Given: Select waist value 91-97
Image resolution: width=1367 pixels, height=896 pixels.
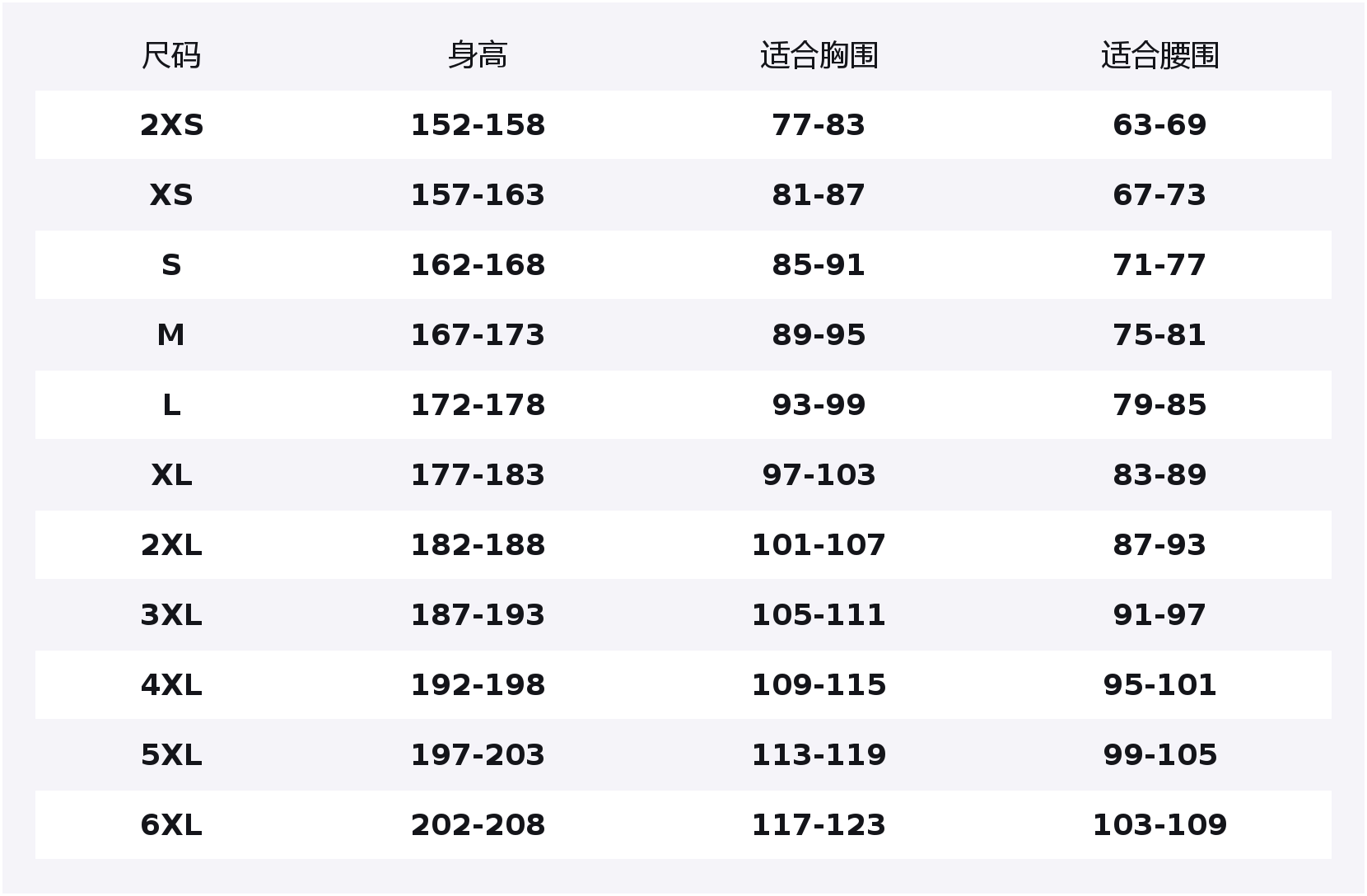Looking at the screenshot, I should [1159, 615].
